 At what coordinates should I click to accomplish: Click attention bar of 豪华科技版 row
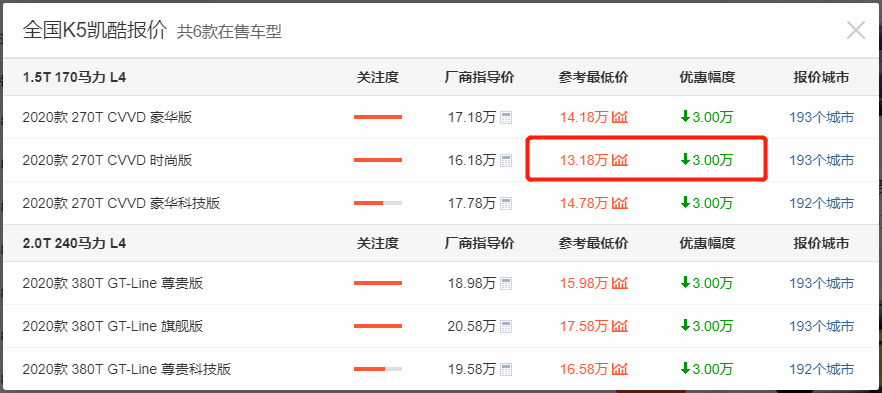[x=378, y=203]
